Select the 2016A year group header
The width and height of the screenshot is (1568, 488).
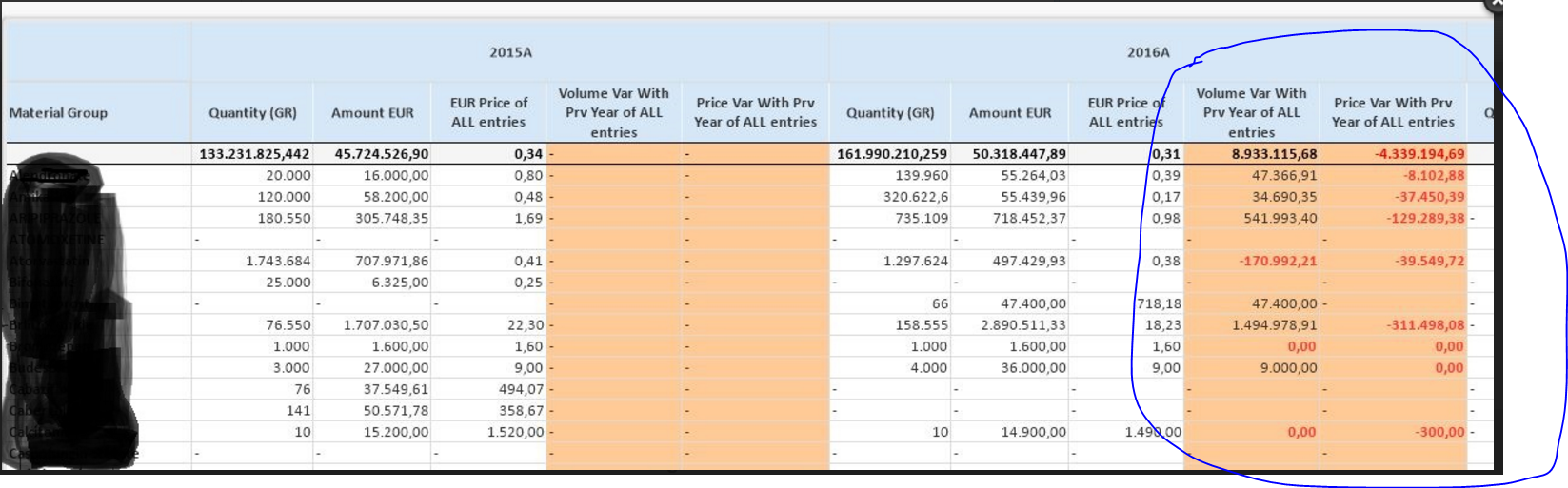click(x=1147, y=53)
